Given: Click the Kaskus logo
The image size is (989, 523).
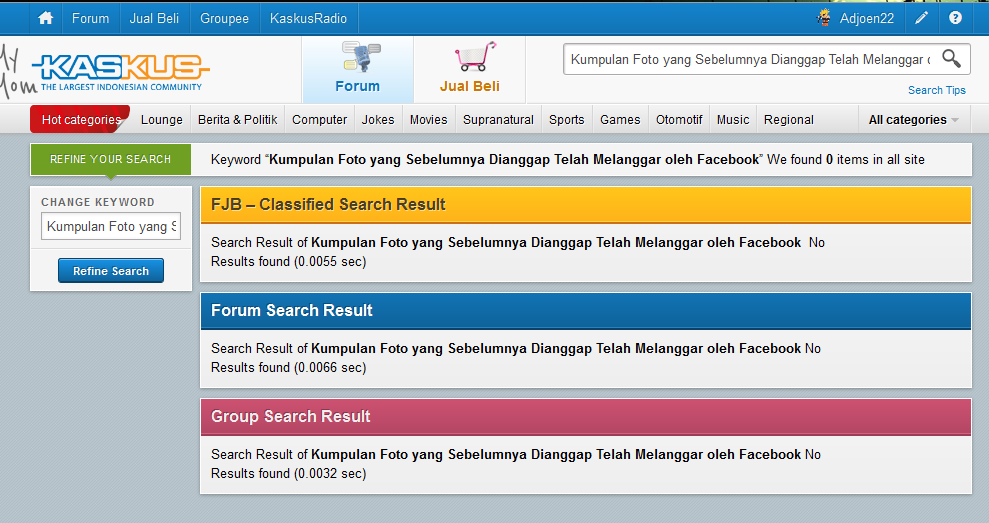Looking at the screenshot, I should tap(120, 73).
